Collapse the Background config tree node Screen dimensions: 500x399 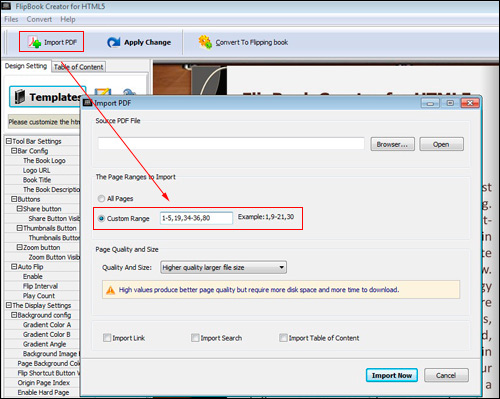coord(14,315)
